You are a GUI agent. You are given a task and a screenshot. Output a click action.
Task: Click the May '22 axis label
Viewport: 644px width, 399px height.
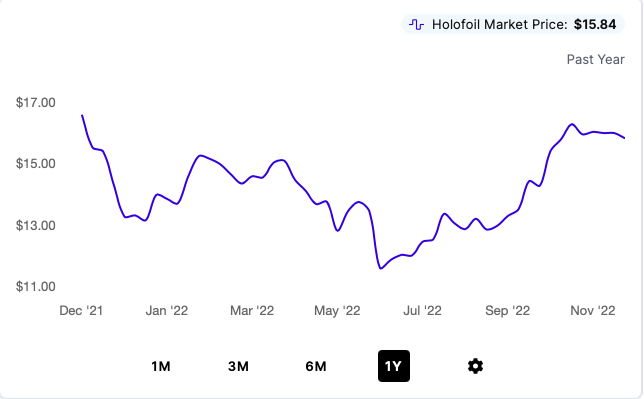point(337,311)
